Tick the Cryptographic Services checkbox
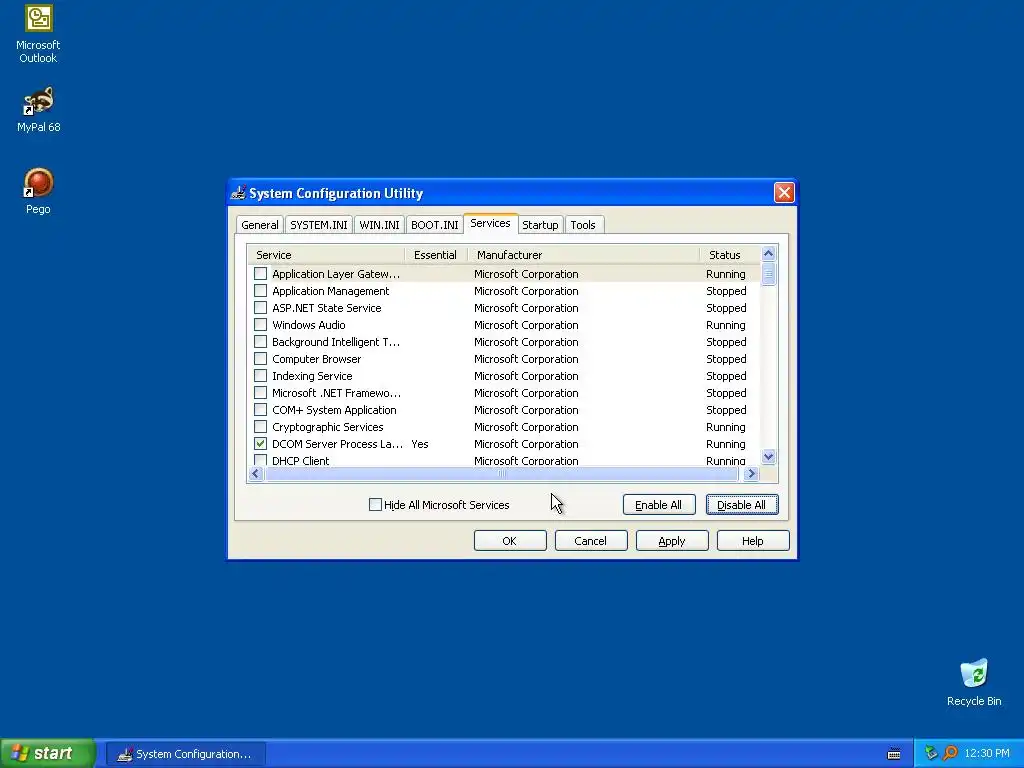The width and height of the screenshot is (1024, 768). pos(261,426)
